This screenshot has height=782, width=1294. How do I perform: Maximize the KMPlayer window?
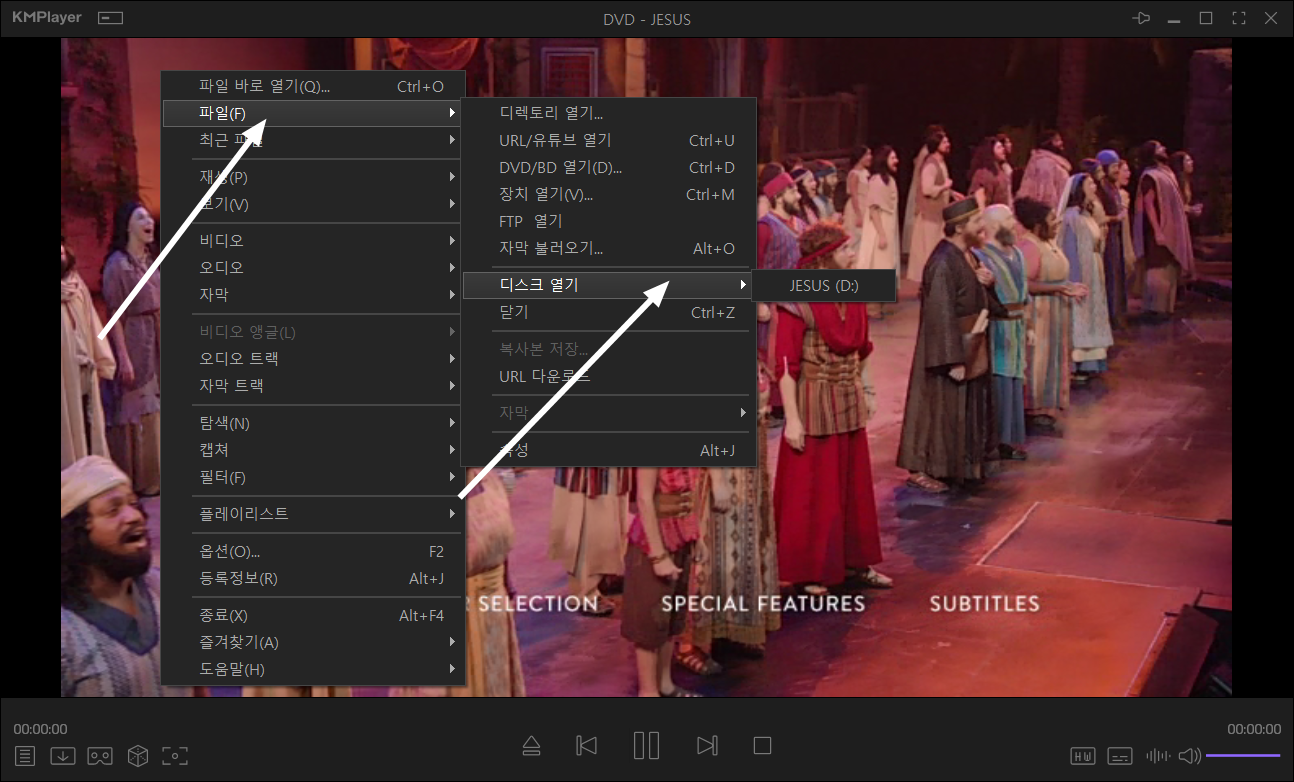click(x=1206, y=18)
